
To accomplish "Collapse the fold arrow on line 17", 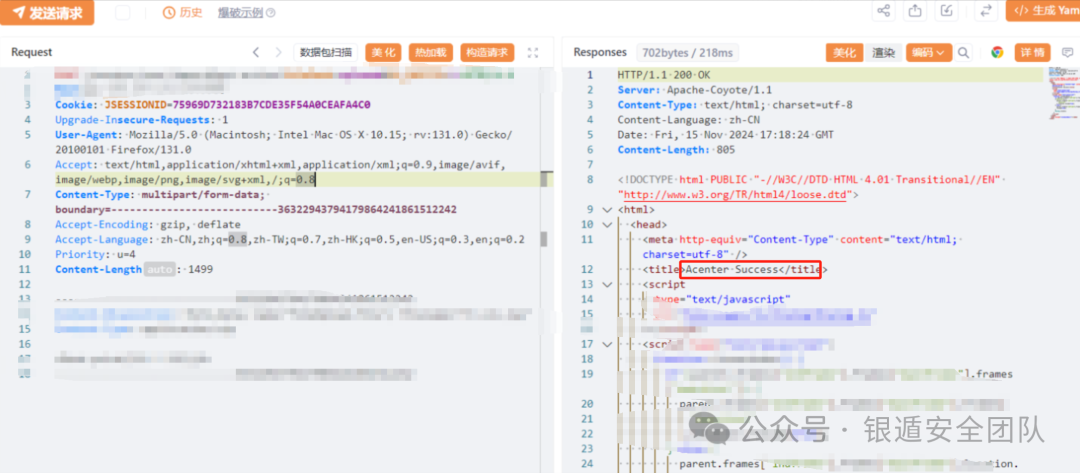I will point(606,344).
